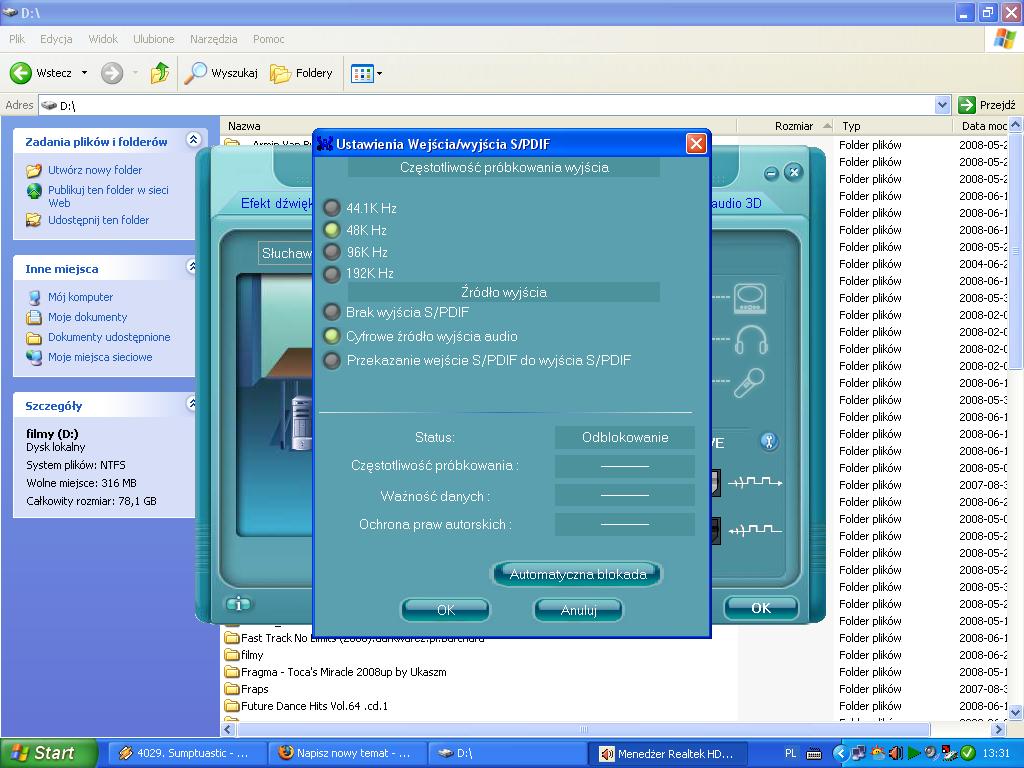Minimize Realtek manager with round minus icon
Image resolution: width=1024 pixels, height=768 pixels.
(x=771, y=173)
